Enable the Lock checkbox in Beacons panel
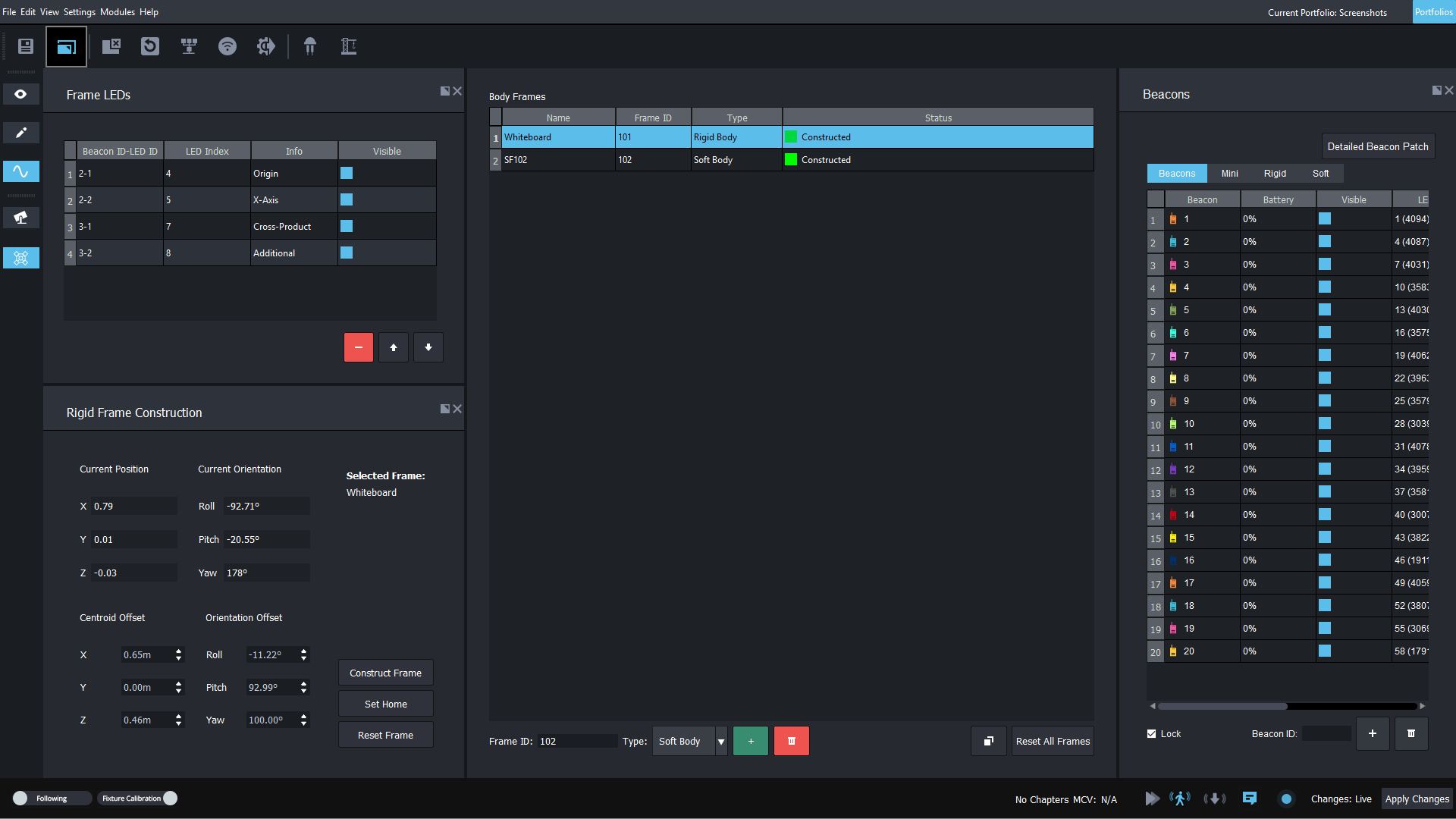This screenshot has width=1456, height=819. [1150, 733]
